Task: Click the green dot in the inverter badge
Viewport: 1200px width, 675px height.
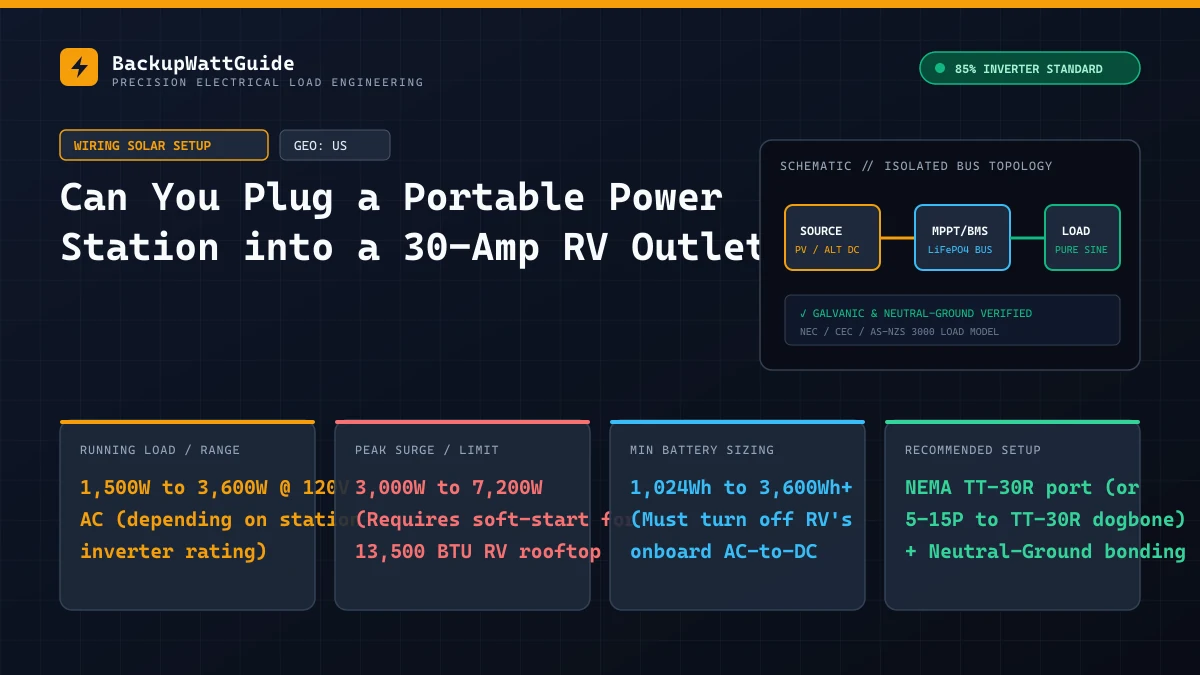Action: click(939, 68)
